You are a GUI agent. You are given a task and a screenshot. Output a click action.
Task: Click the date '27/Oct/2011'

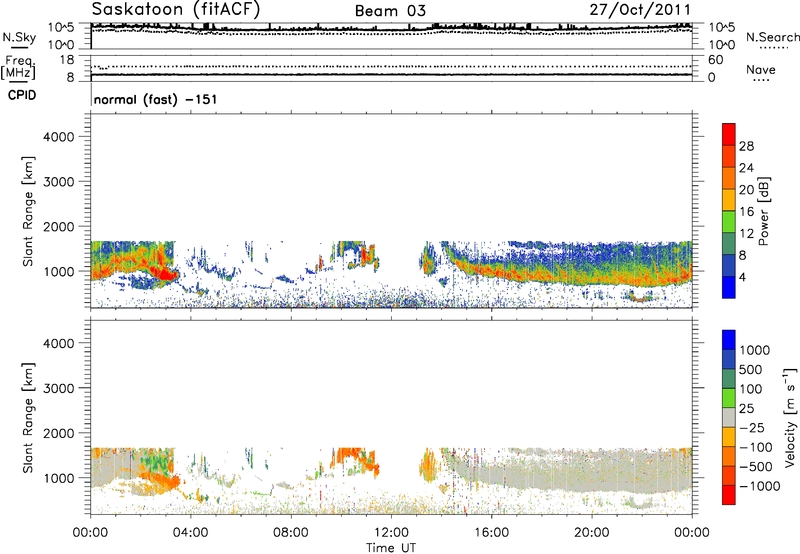640,10
